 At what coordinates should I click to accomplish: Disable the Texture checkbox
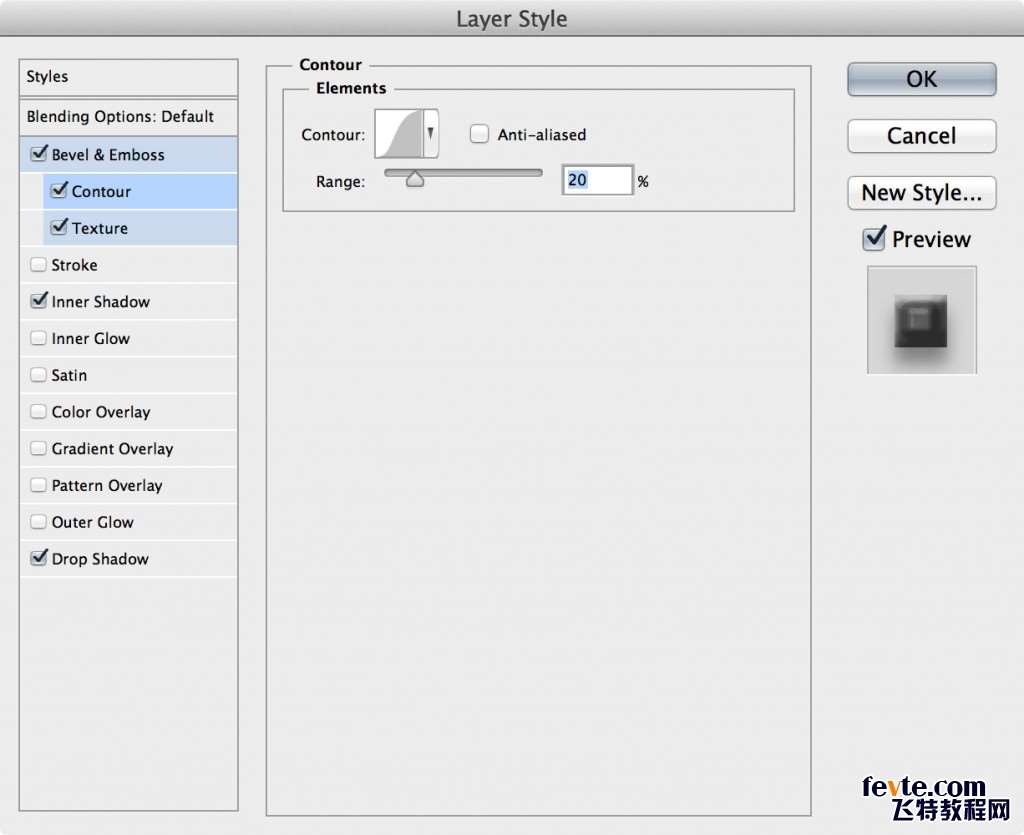click(x=59, y=228)
